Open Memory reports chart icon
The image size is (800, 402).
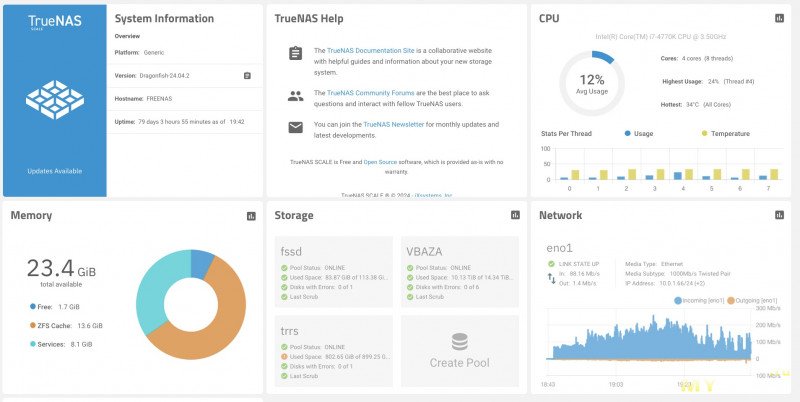(x=251, y=215)
